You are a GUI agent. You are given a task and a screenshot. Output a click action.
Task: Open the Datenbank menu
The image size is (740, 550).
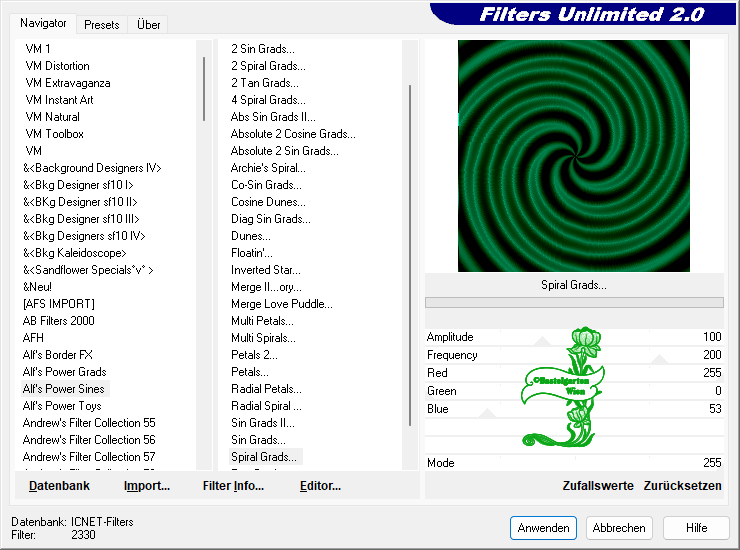point(59,485)
